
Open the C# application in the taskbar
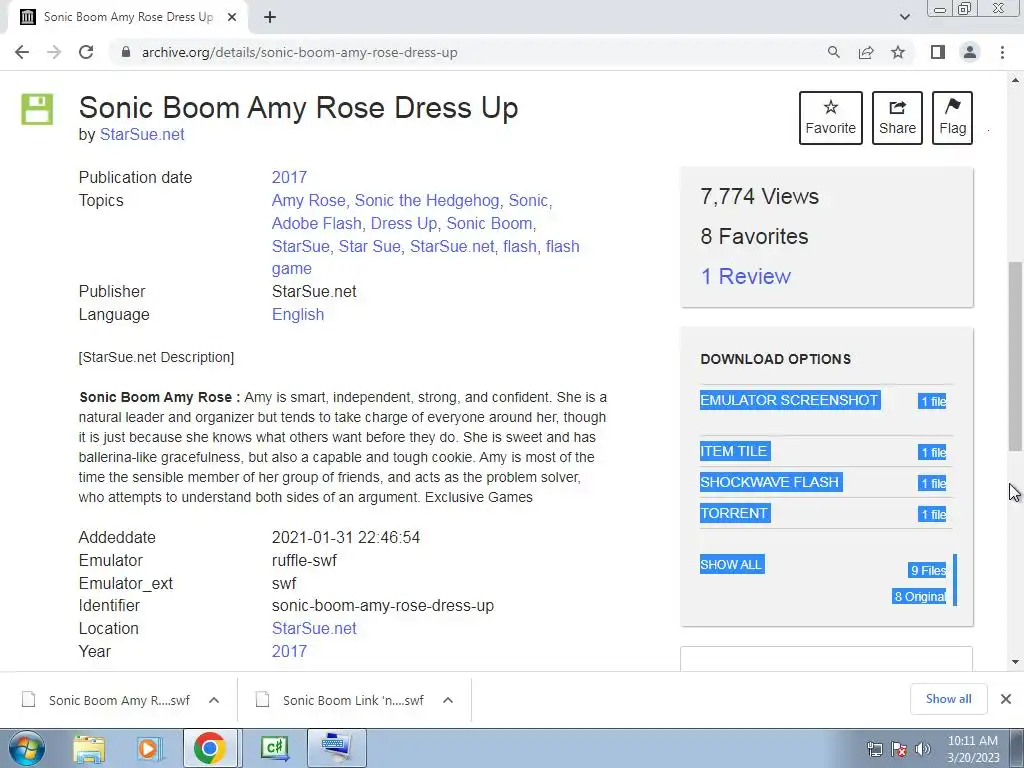[x=274, y=749]
